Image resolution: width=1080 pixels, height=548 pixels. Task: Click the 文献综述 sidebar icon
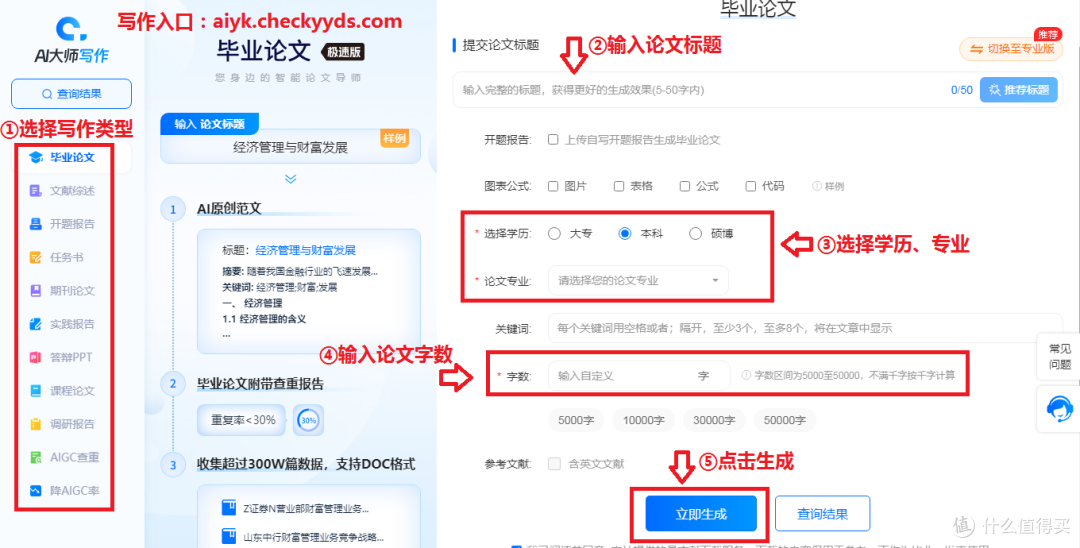[x=36, y=191]
